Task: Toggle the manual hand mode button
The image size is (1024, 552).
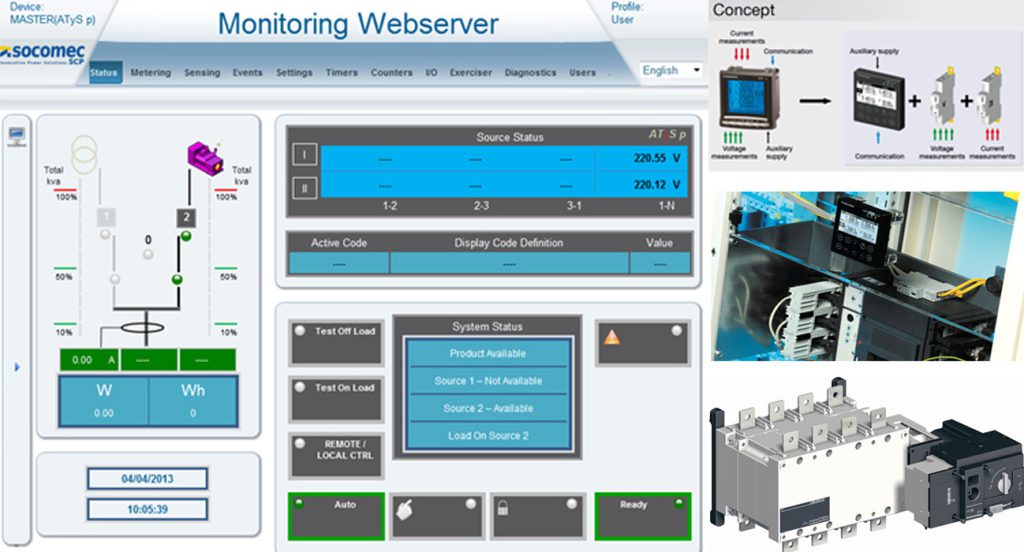Action: [438, 516]
